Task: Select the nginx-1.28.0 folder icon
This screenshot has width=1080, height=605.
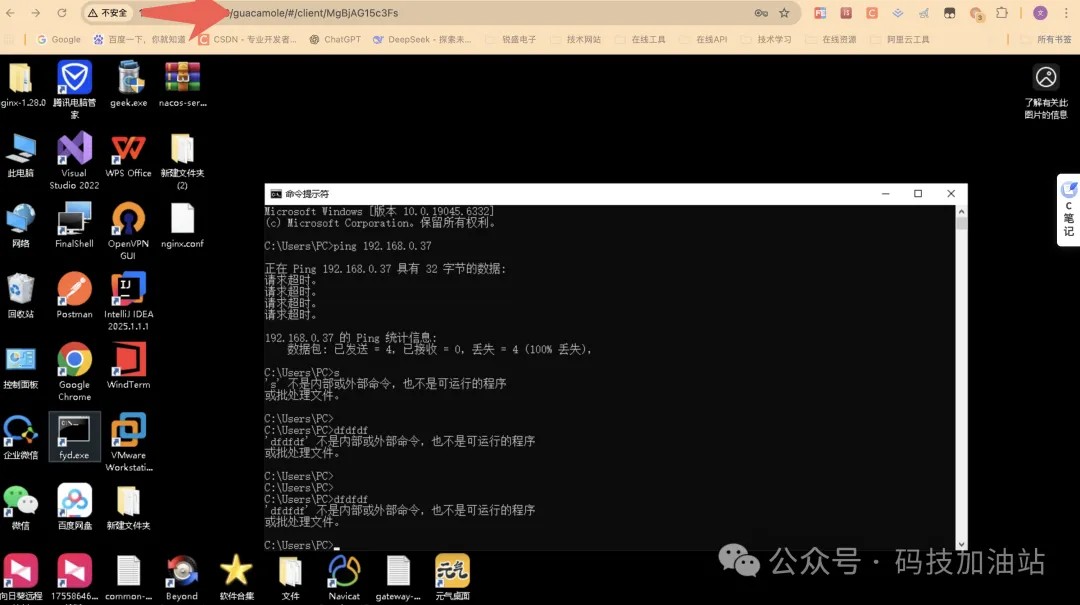Action: pos(21,84)
